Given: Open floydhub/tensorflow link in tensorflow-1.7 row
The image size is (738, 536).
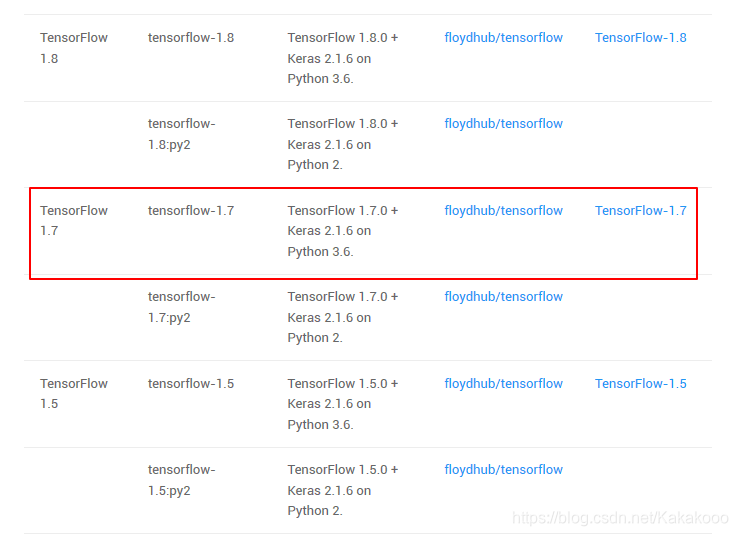Looking at the screenshot, I should point(503,211).
